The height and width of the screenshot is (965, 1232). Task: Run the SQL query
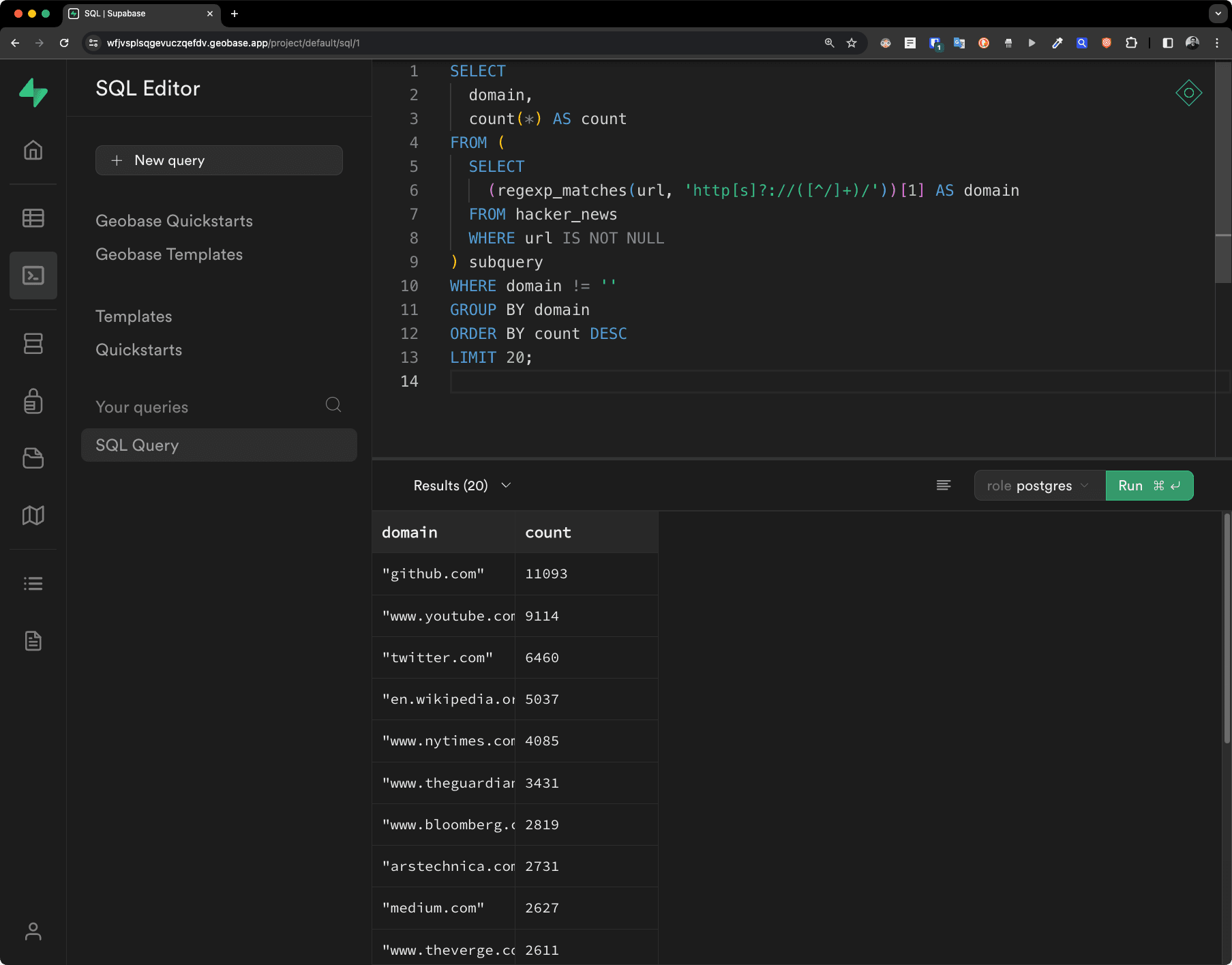(x=1150, y=486)
